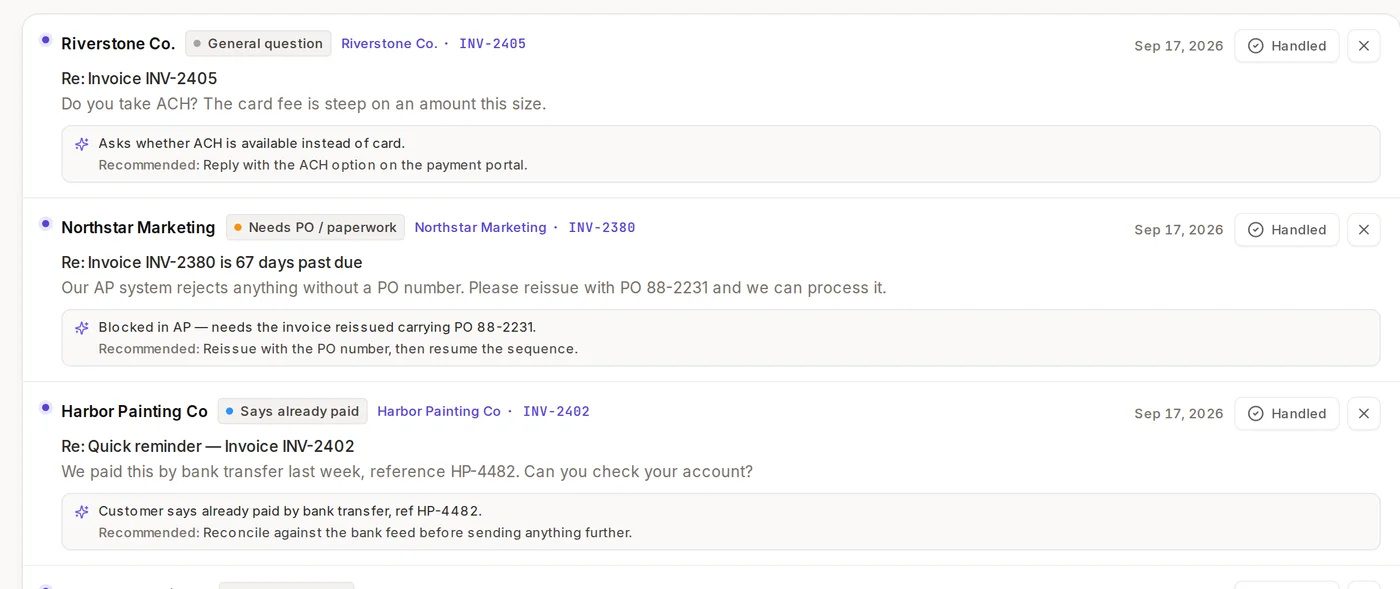This screenshot has width=1400, height=589.
Task: Click recommendation 'Reissue with the PO number'
Action: click(x=390, y=349)
